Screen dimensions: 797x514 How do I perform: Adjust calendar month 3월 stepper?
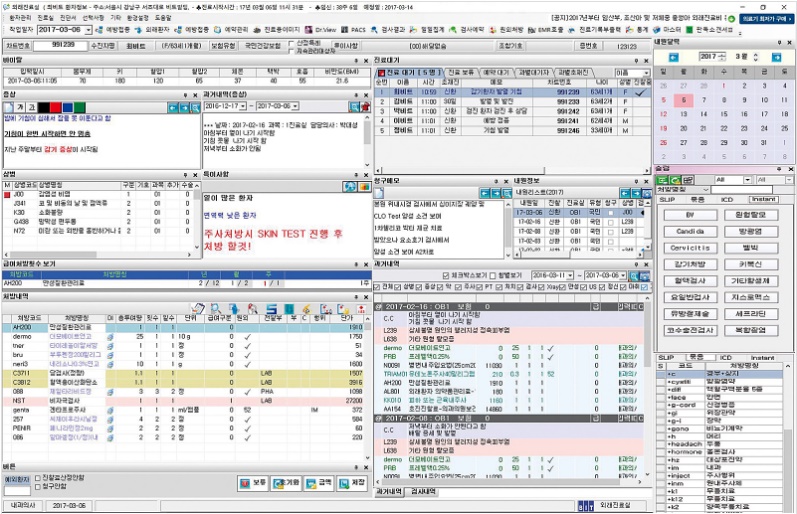pyautogui.click(x=755, y=57)
